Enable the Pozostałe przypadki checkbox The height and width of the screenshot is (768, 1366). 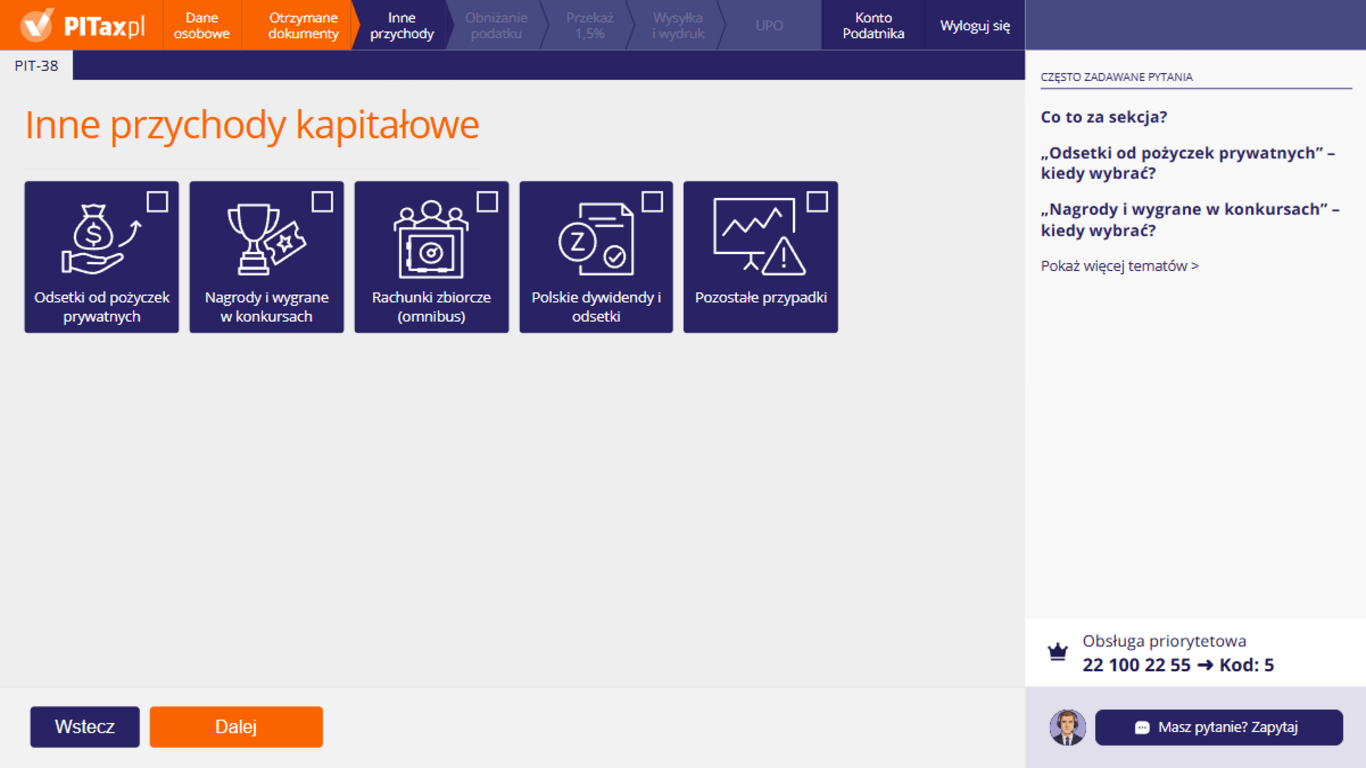point(817,202)
